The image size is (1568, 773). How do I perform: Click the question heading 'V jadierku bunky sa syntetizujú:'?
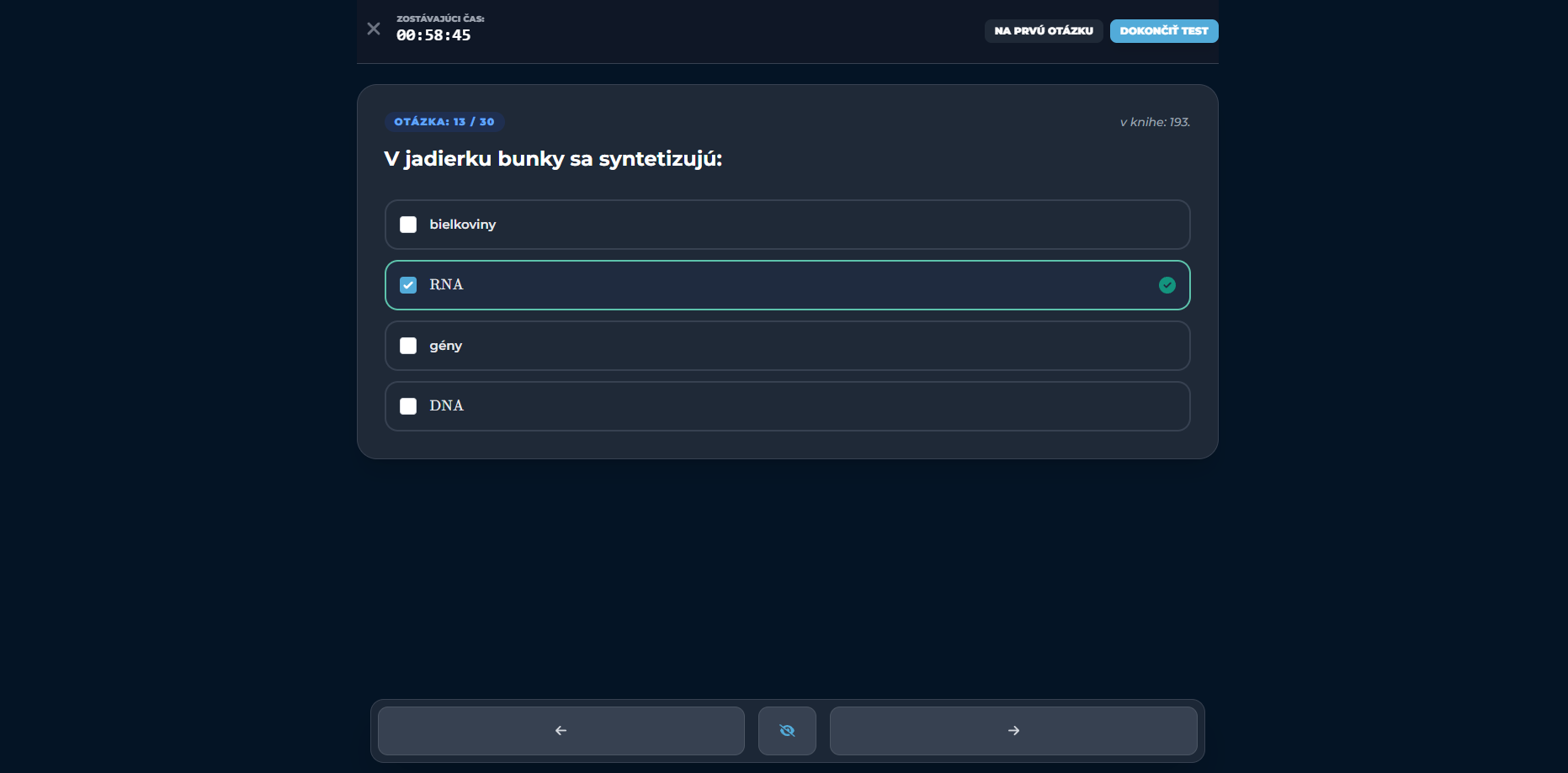pyautogui.click(x=553, y=159)
